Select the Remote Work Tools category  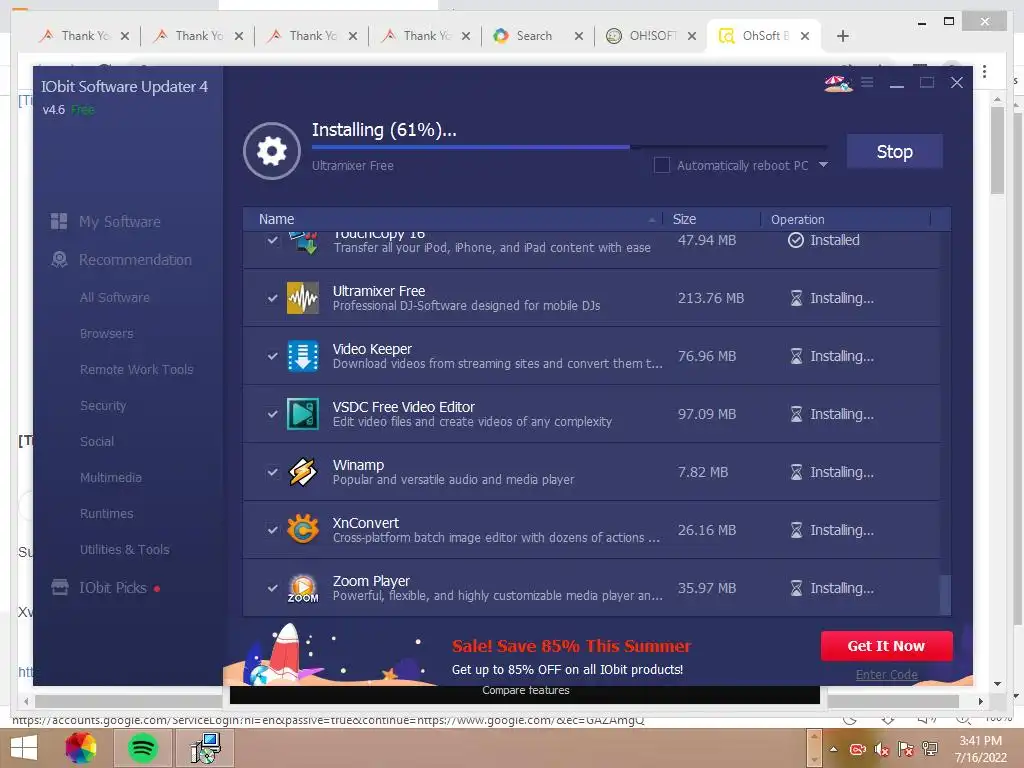tap(136, 370)
